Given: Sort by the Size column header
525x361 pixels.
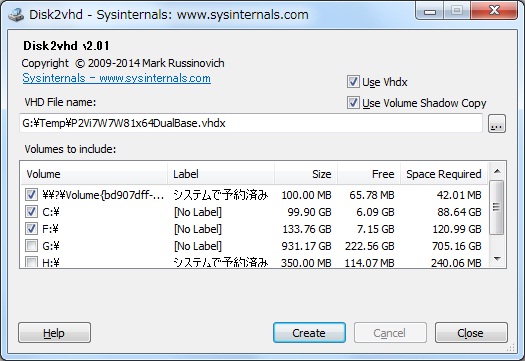Looking at the screenshot, I should [306, 174].
